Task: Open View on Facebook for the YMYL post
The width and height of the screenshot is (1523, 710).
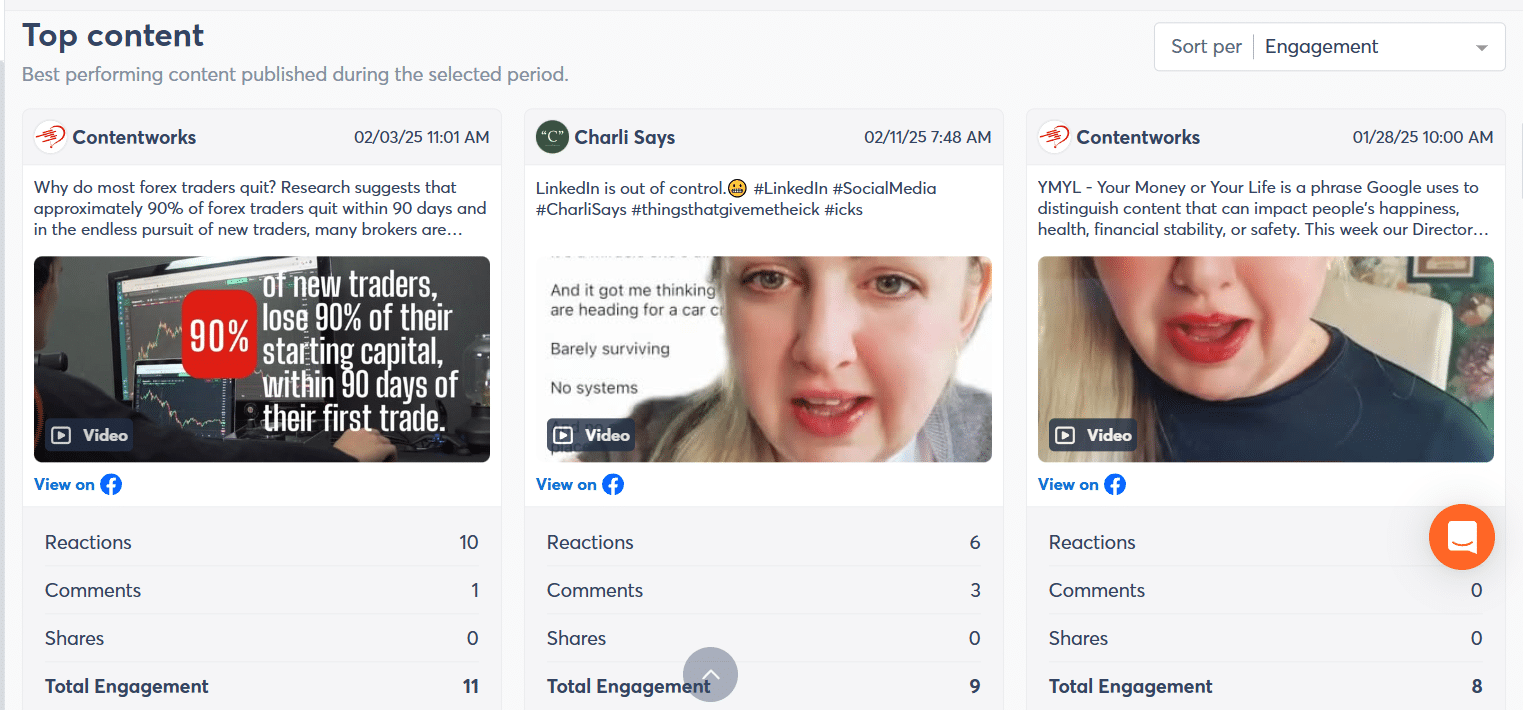Action: [1082, 484]
